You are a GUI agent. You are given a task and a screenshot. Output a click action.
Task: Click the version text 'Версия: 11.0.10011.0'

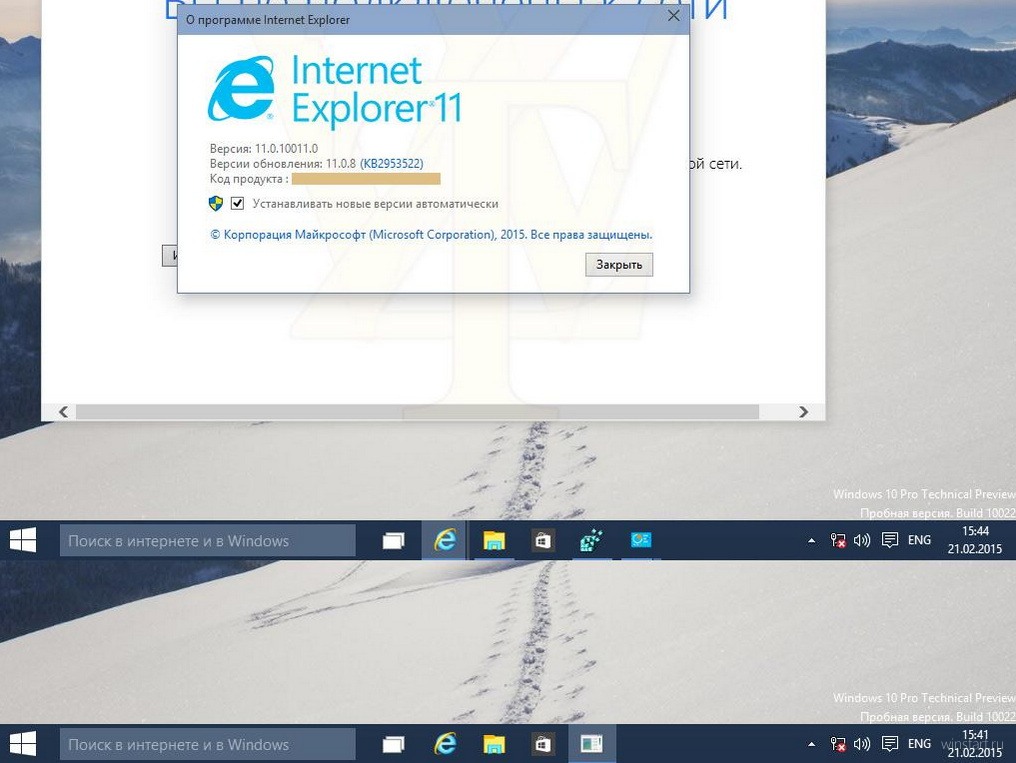point(264,148)
